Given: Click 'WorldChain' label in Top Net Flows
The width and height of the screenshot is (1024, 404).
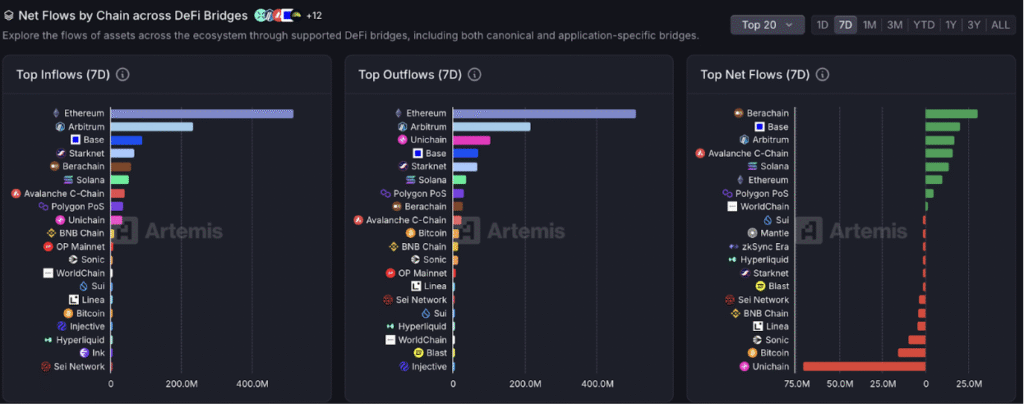Looking at the screenshot, I should (x=765, y=206).
